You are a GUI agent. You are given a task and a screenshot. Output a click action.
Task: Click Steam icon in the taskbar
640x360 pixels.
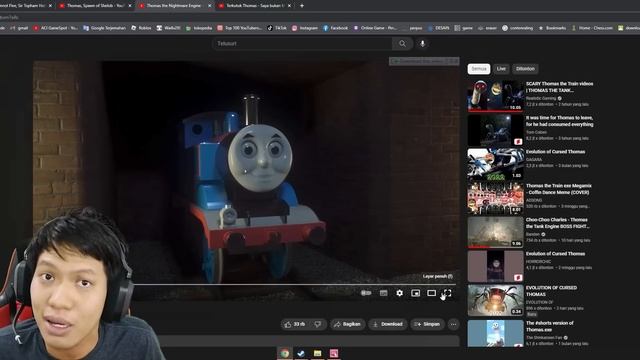(x=301, y=353)
